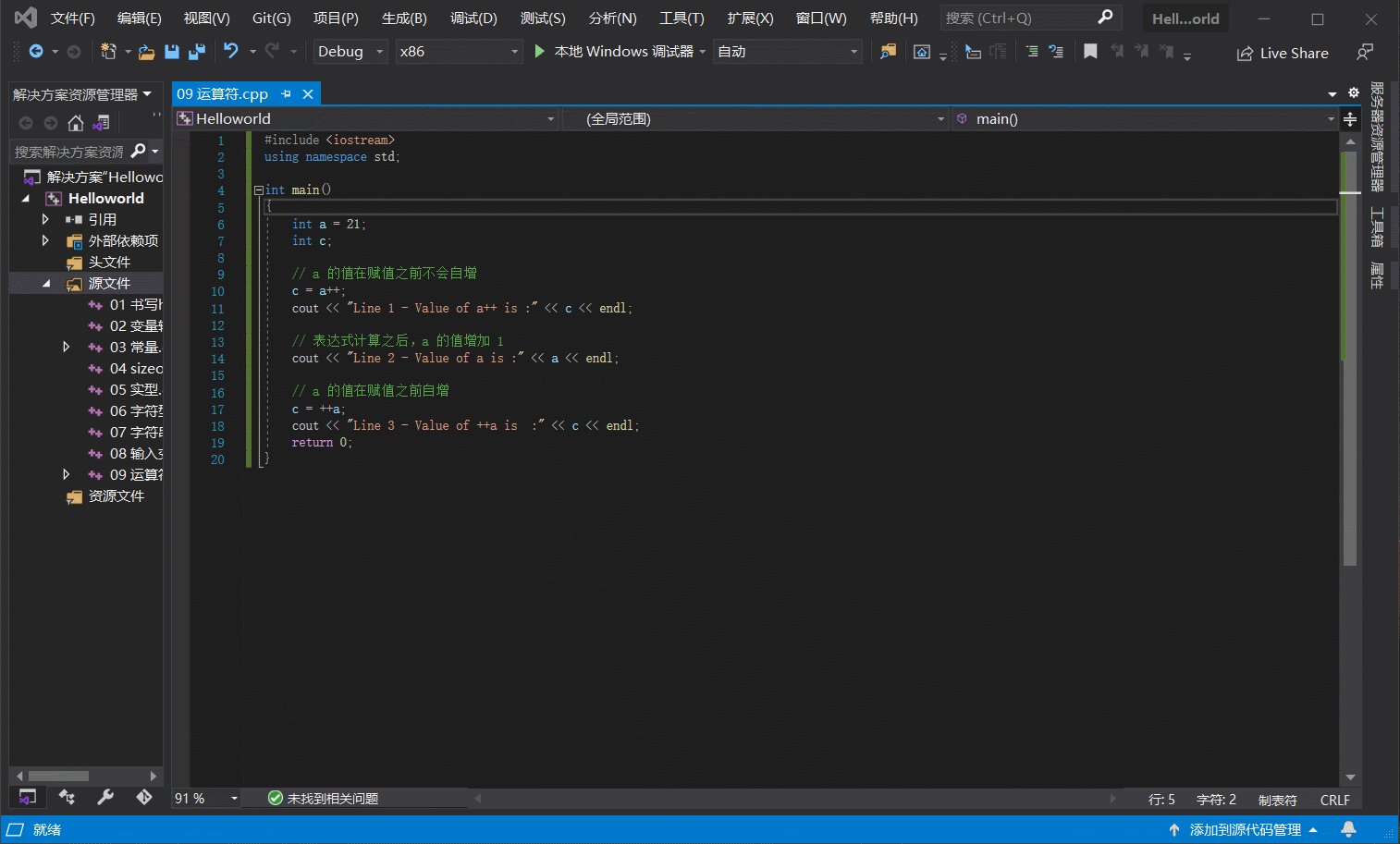The image size is (1400, 844).
Task: Click the Undo arrow icon
Action: click(231, 52)
